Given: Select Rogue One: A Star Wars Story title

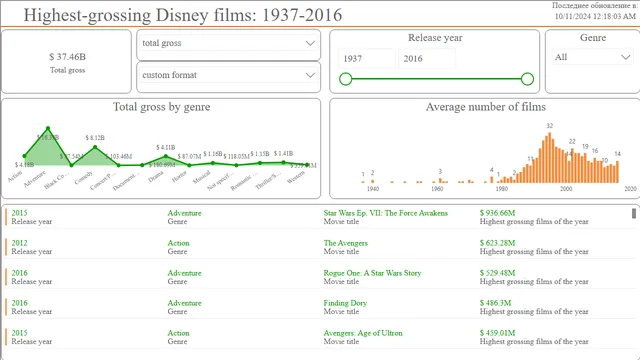Looking at the screenshot, I should click(372, 273).
